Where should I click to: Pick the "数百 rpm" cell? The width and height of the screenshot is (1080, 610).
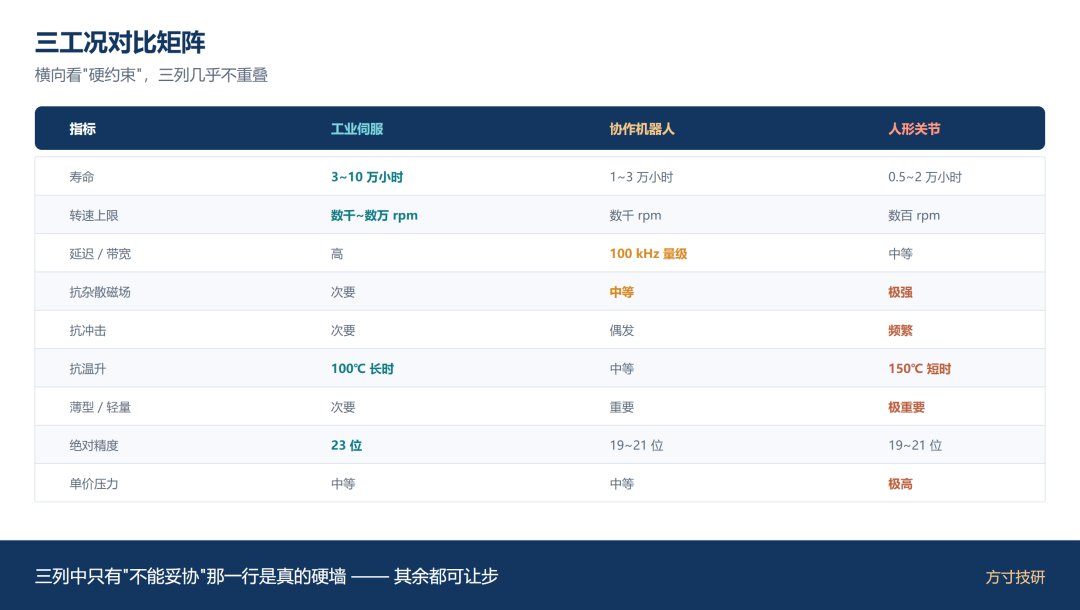pyautogui.click(x=914, y=215)
